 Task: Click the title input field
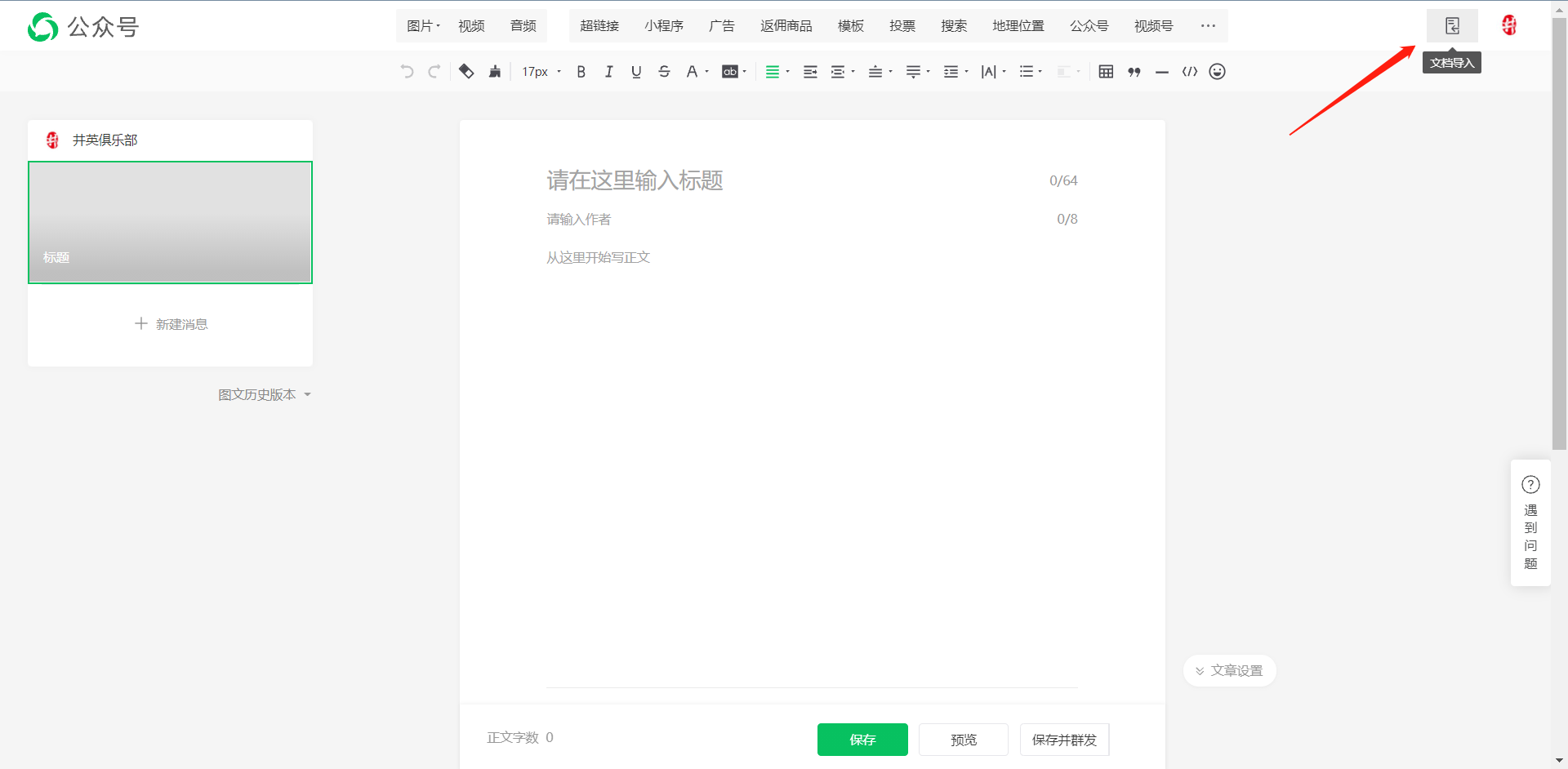click(812, 180)
